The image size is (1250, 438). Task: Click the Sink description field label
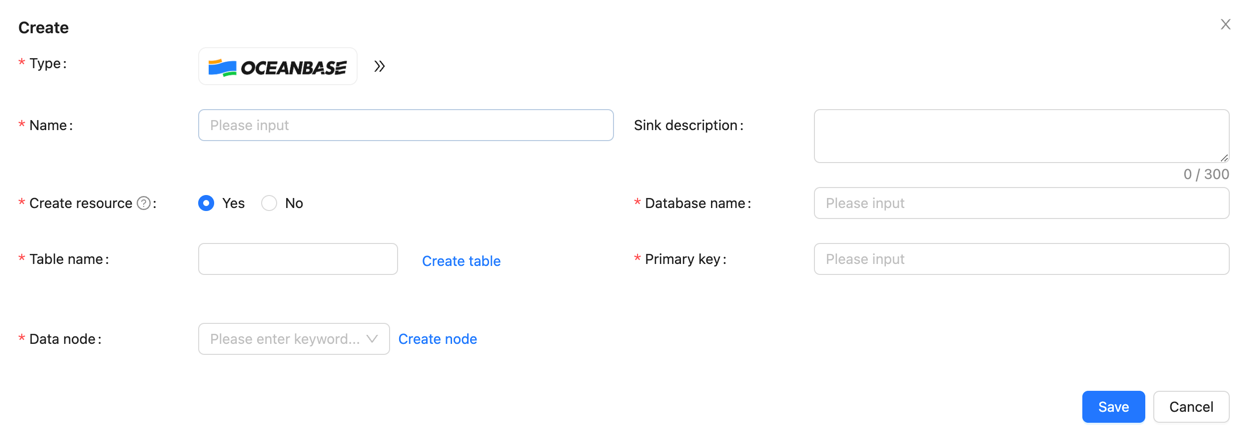pos(687,126)
